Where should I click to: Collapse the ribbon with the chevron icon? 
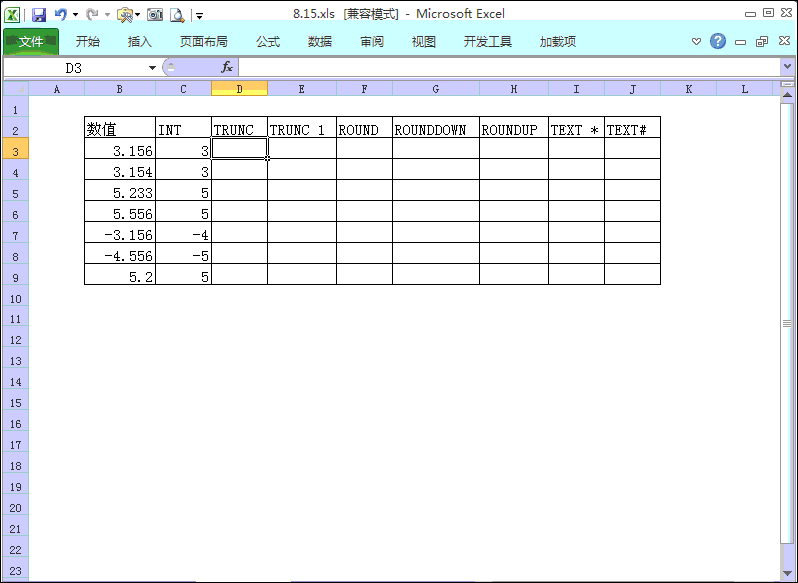point(696,41)
